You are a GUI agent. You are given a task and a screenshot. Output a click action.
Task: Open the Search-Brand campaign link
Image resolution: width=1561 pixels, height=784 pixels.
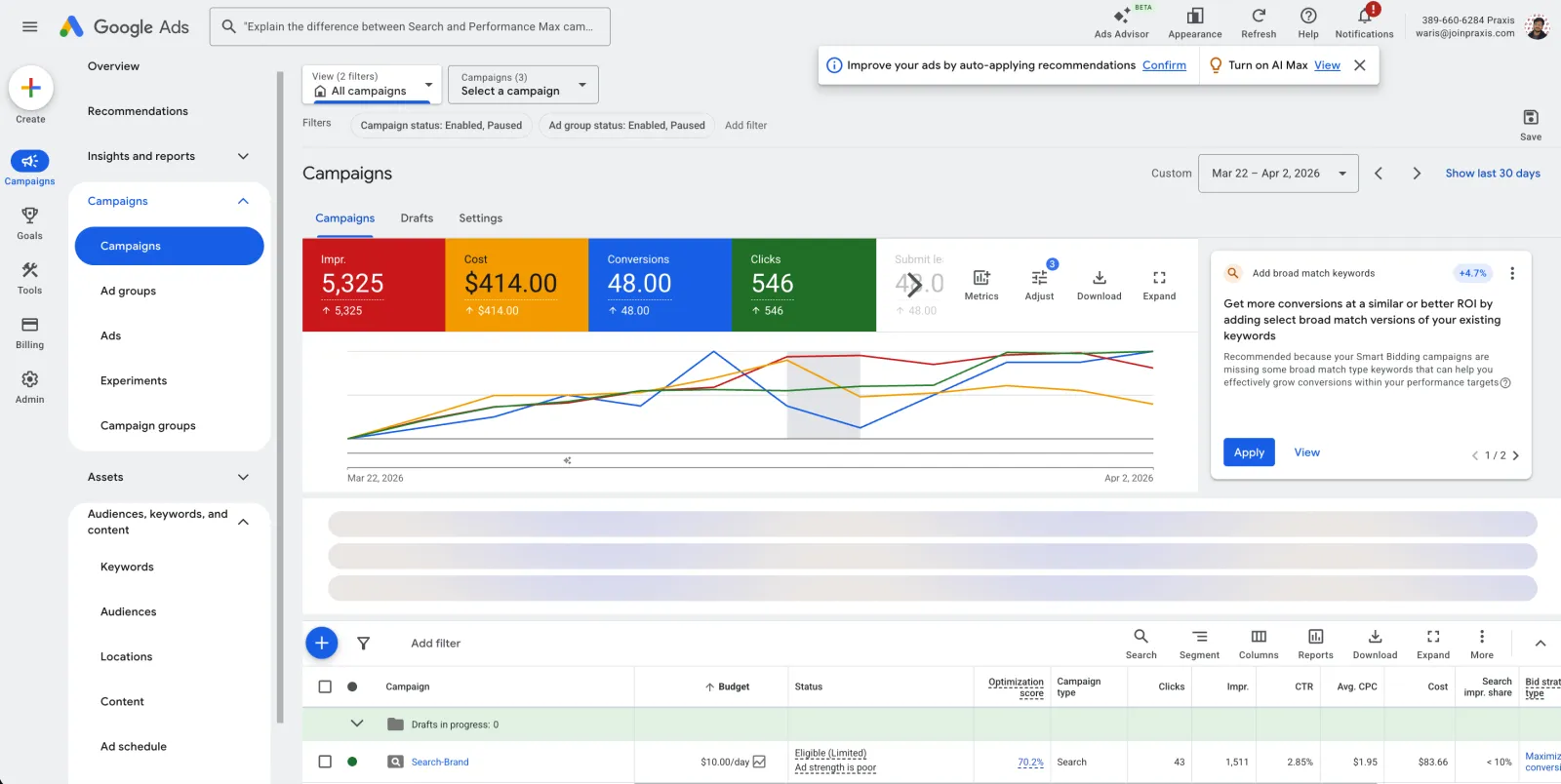pyautogui.click(x=440, y=762)
